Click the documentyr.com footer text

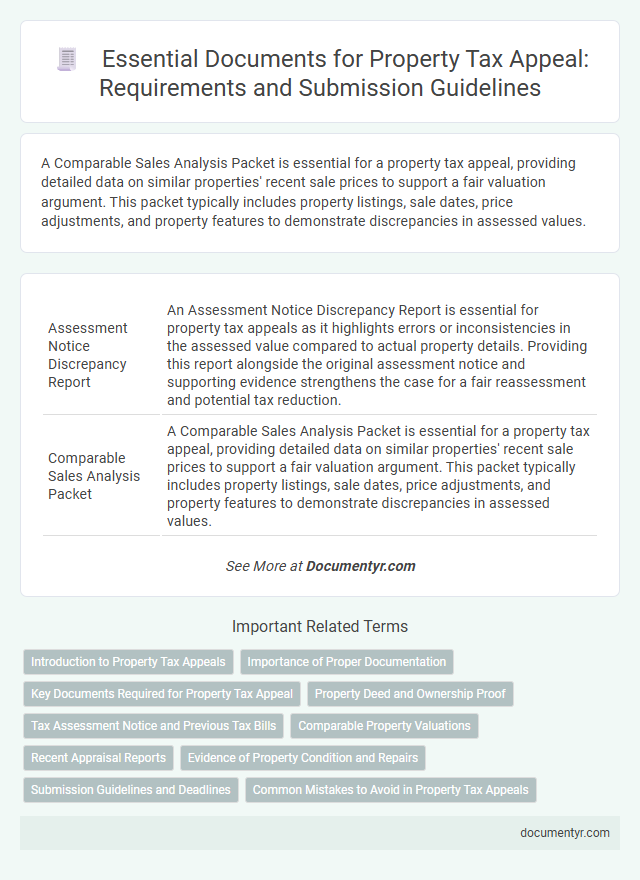(x=564, y=832)
